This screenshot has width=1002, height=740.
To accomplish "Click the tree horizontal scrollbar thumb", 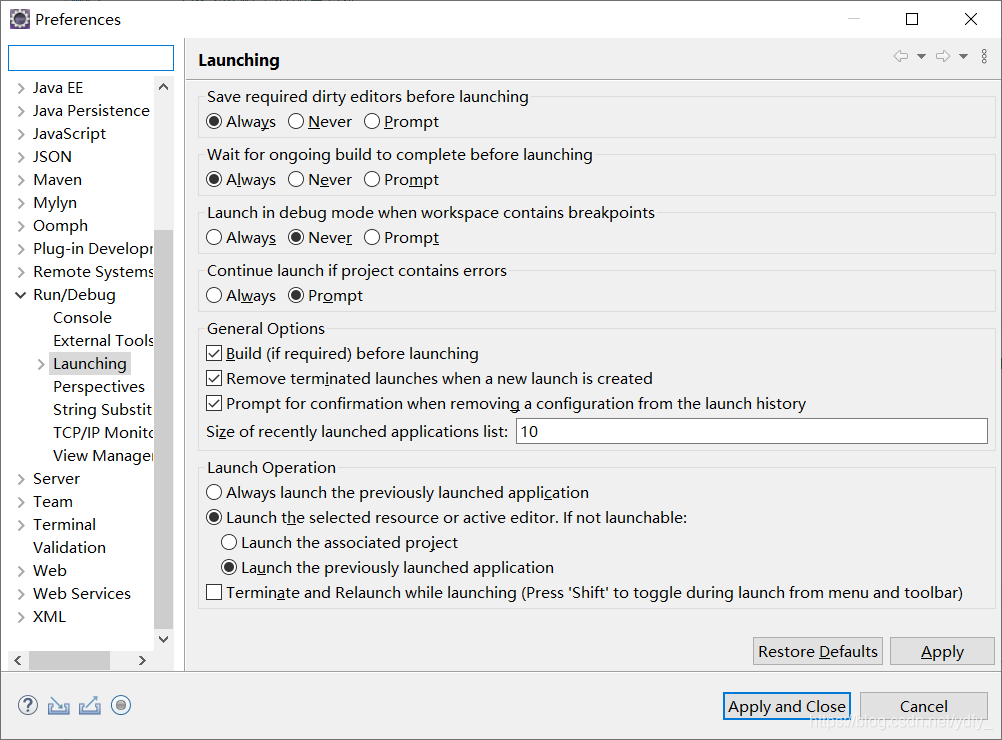I will [69, 660].
